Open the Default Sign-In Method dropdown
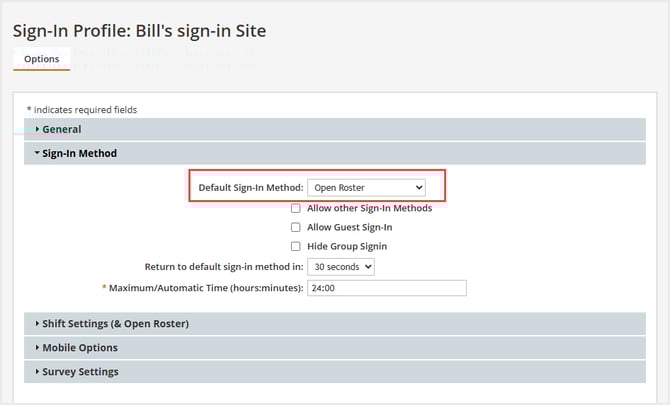 (366, 187)
